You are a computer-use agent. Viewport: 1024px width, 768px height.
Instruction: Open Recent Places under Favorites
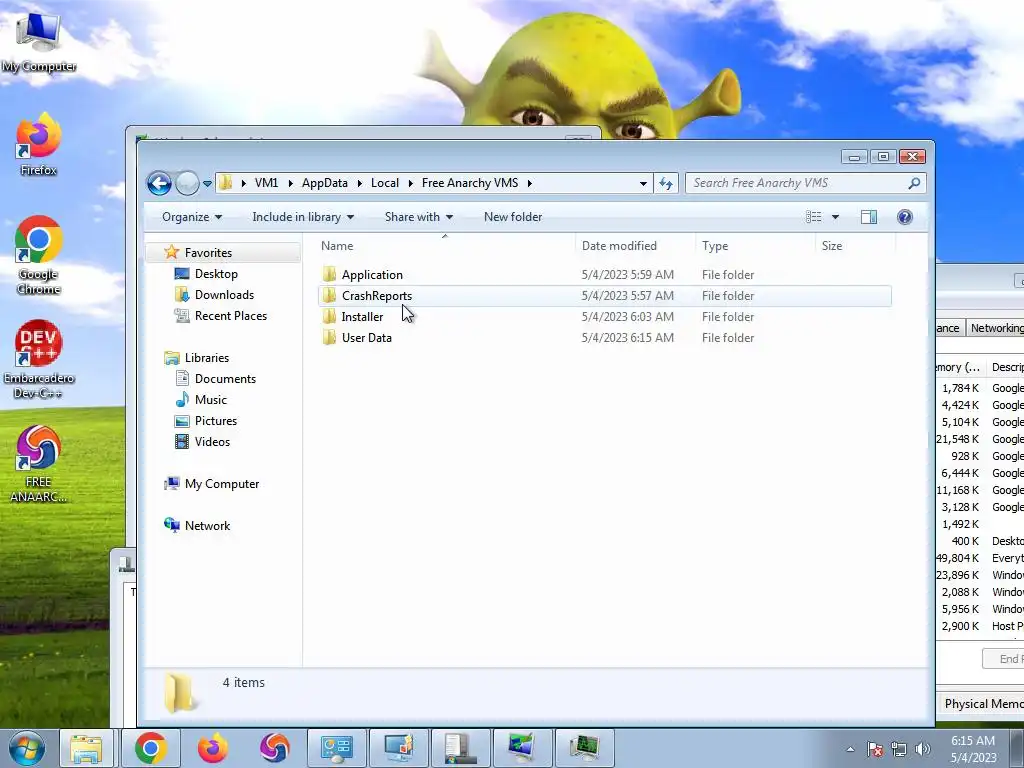click(x=231, y=315)
